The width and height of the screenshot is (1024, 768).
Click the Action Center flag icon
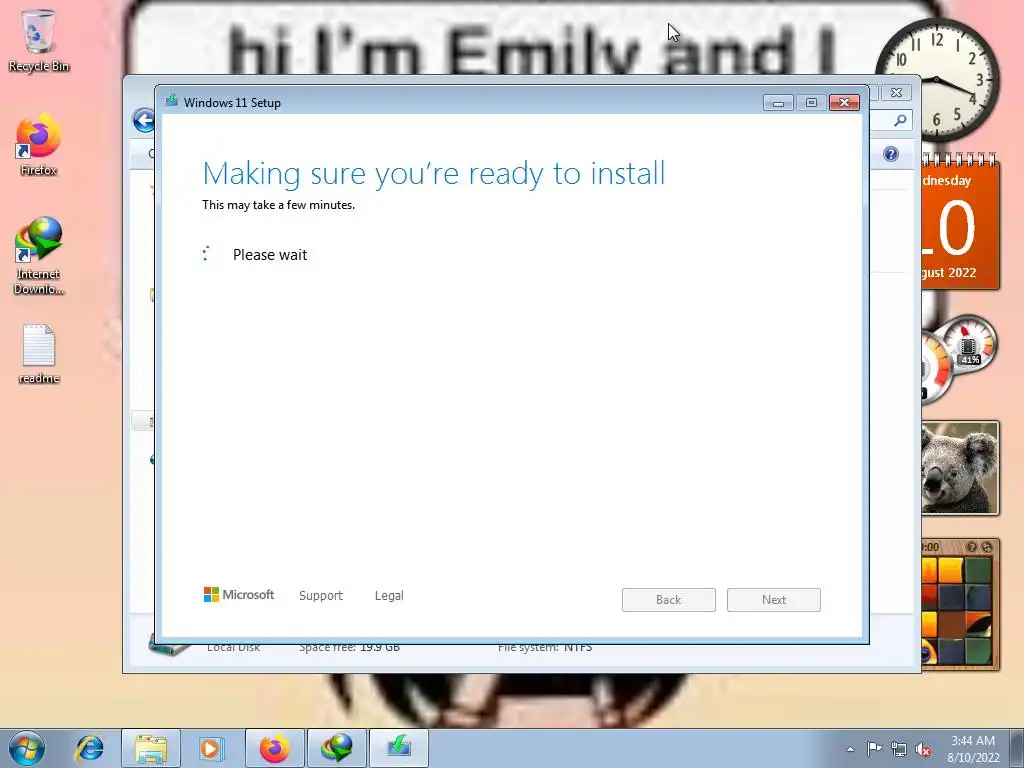pyautogui.click(x=874, y=749)
